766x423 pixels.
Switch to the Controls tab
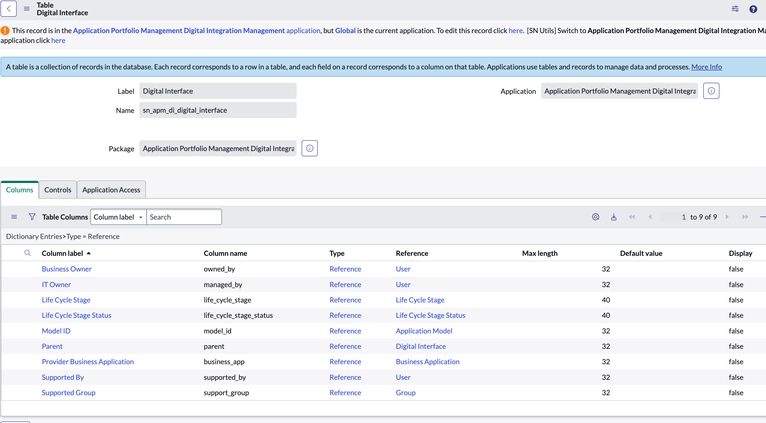[58, 190]
